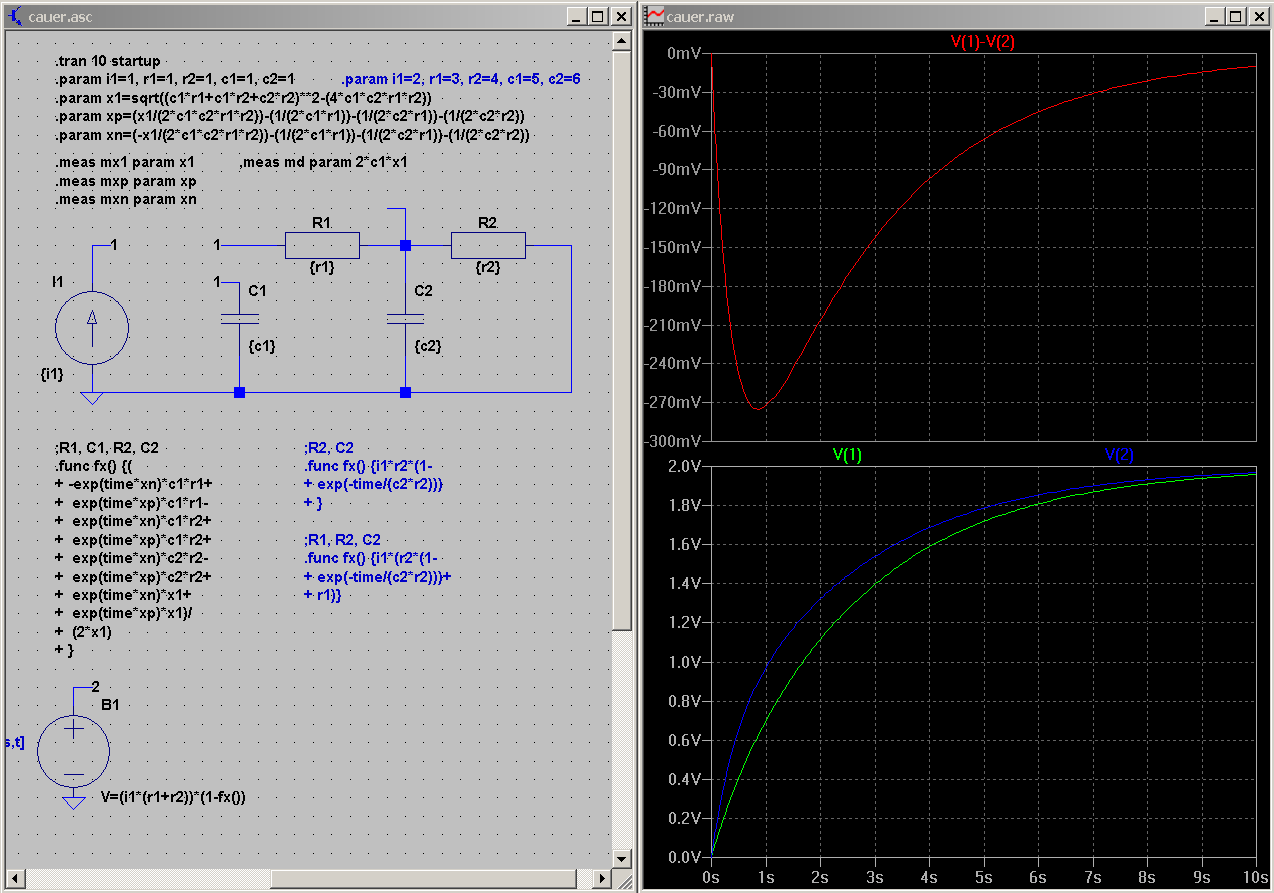Close the cauer.raw window
1274x893 pixels.
[x=1257, y=16]
